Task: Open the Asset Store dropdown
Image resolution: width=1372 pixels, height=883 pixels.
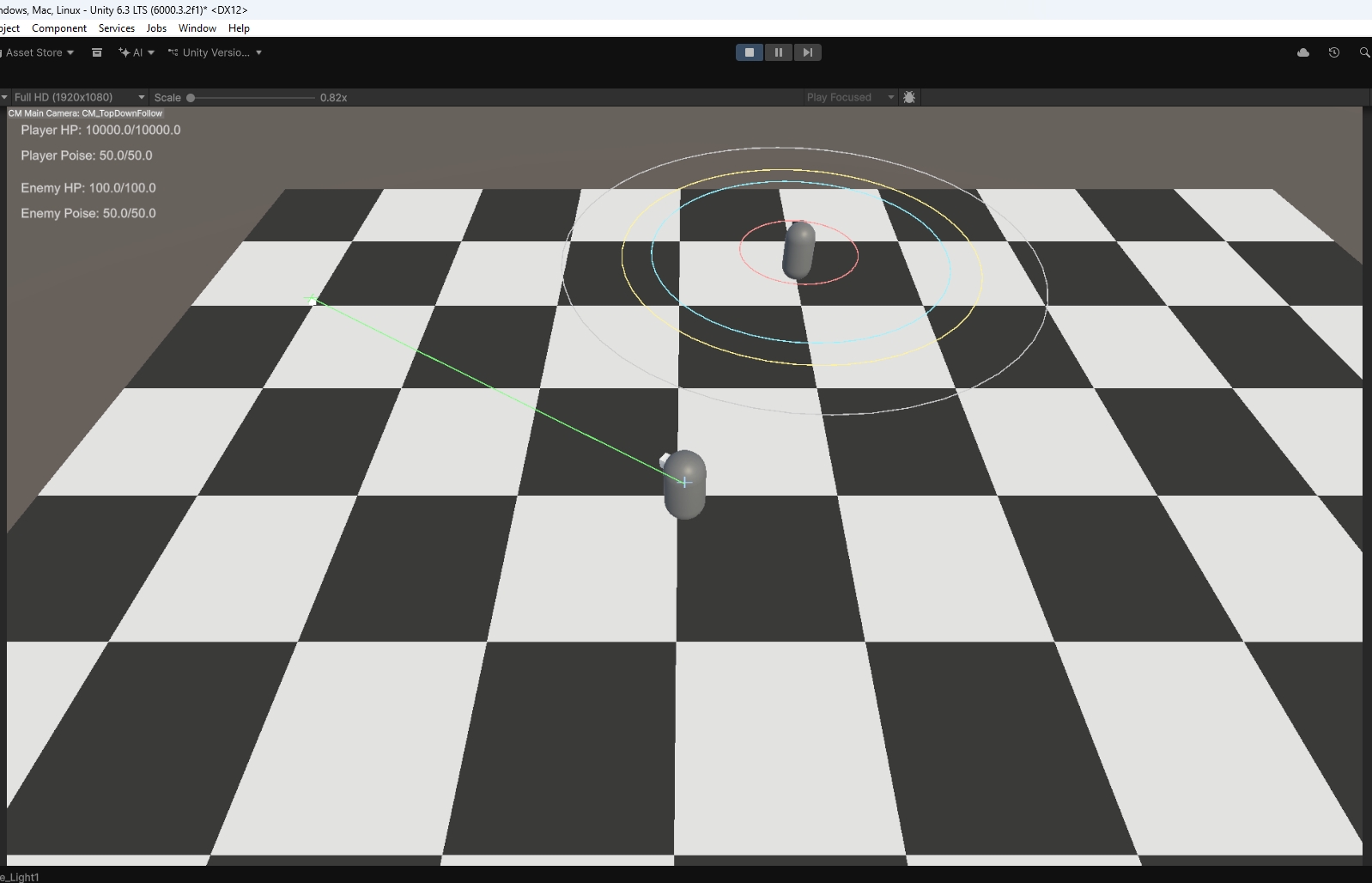Action: [39, 52]
